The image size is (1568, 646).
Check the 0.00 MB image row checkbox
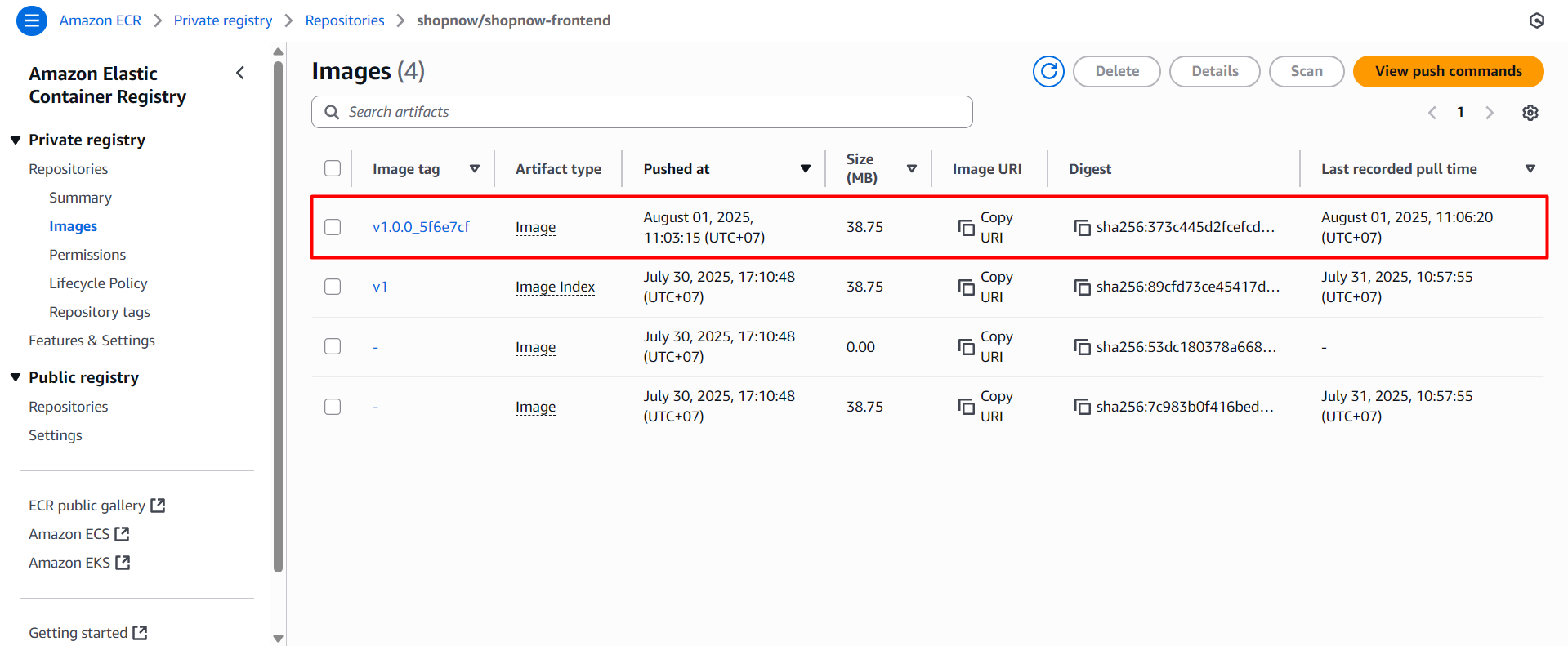(x=333, y=346)
